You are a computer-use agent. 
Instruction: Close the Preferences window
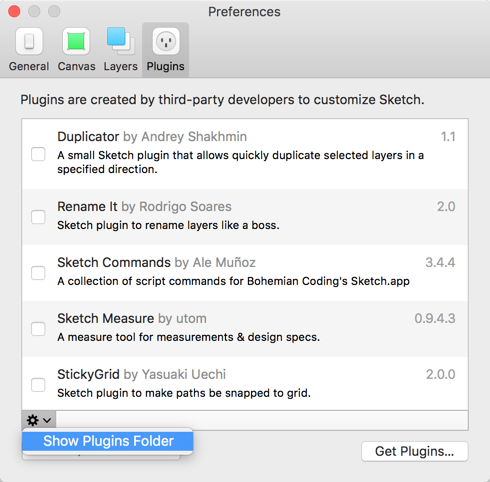(x=14, y=11)
